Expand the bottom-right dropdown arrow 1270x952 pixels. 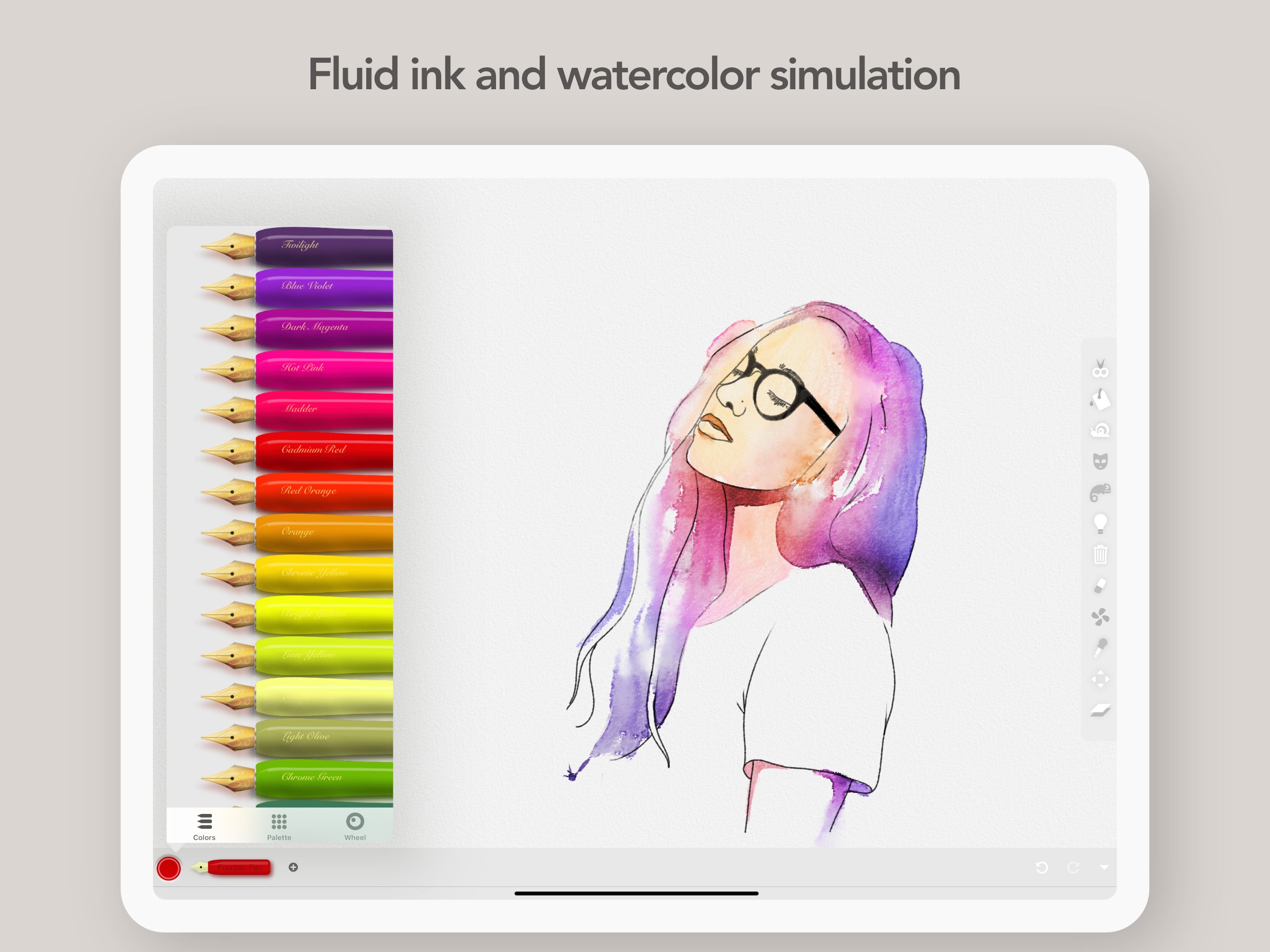tap(1104, 867)
